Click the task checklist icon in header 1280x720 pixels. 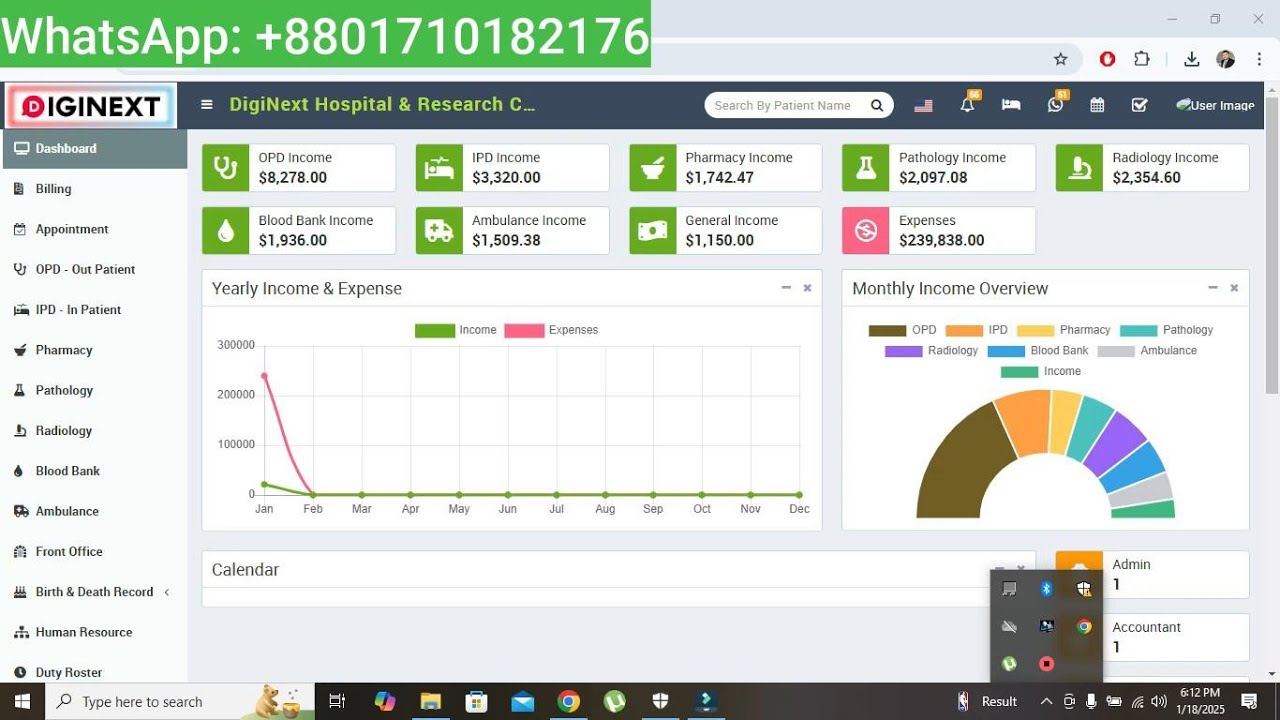coord(1139,105)
